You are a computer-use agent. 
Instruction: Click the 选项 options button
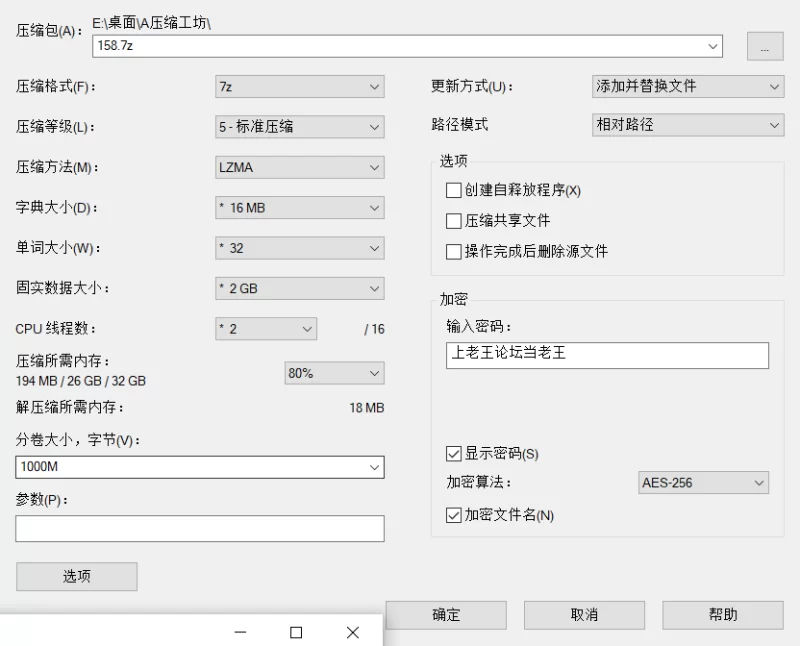77,577
